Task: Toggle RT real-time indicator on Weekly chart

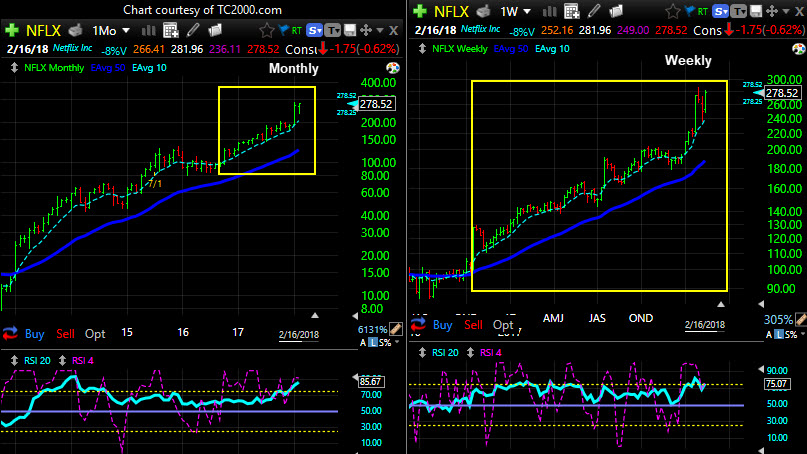Action: [x=703, y=11]
